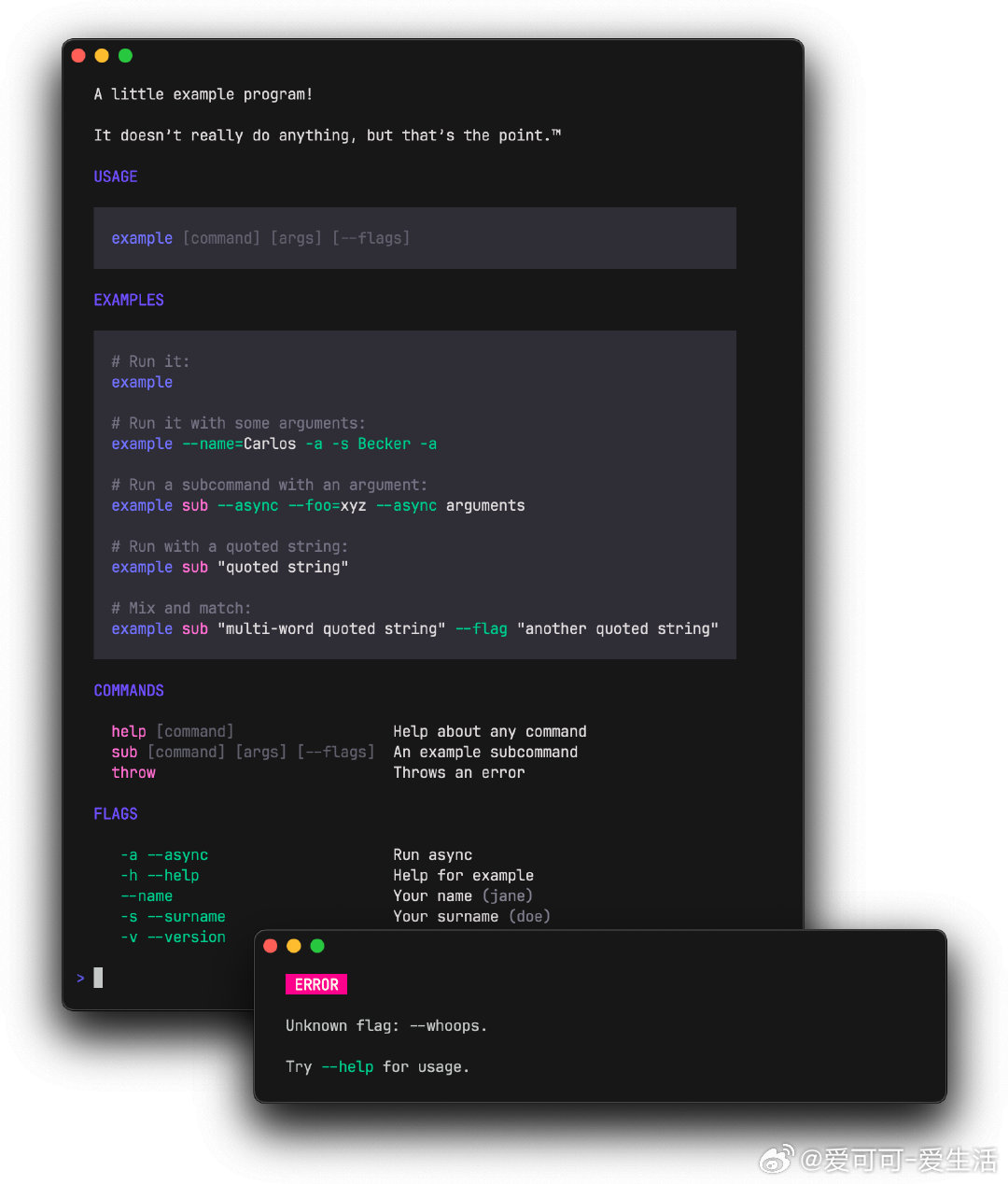
Task: Click the 'help [command]' command entry
Action: click(173, 731)
